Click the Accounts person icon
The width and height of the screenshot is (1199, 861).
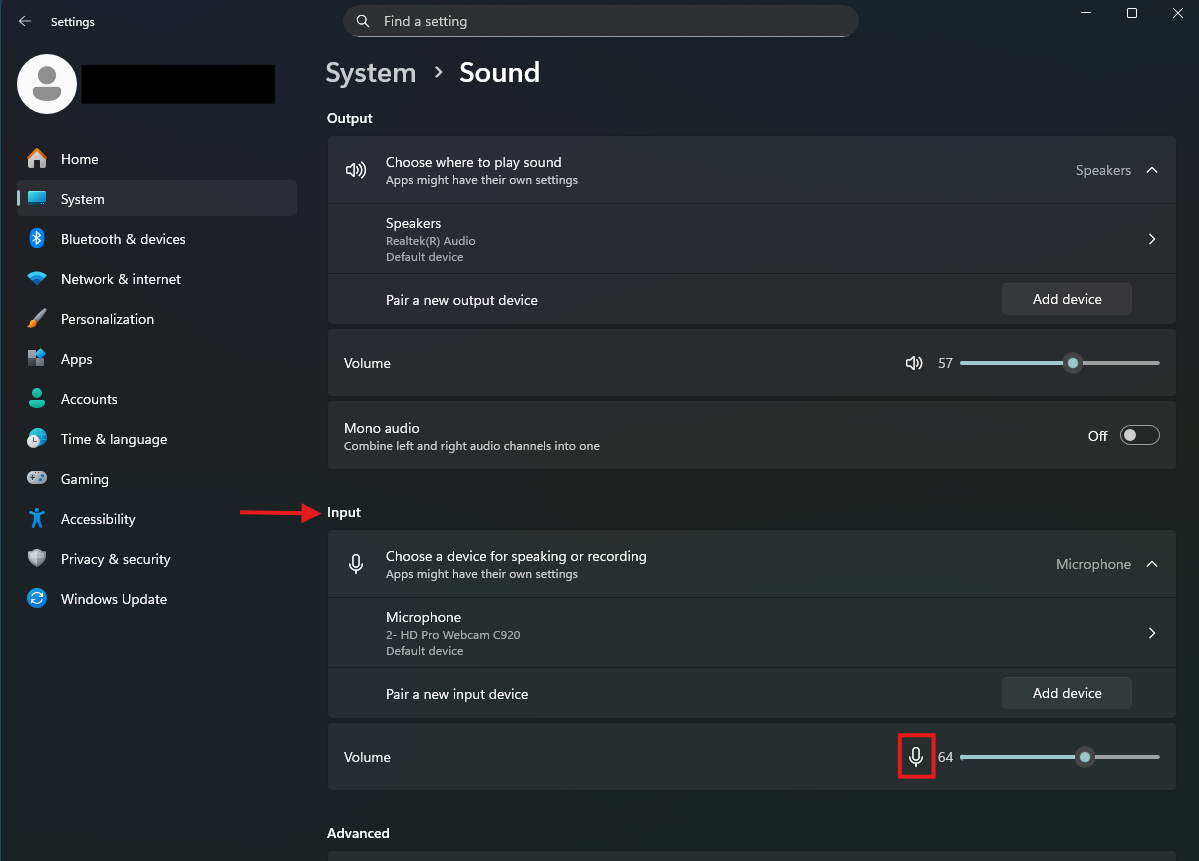[x=37, y=398]
